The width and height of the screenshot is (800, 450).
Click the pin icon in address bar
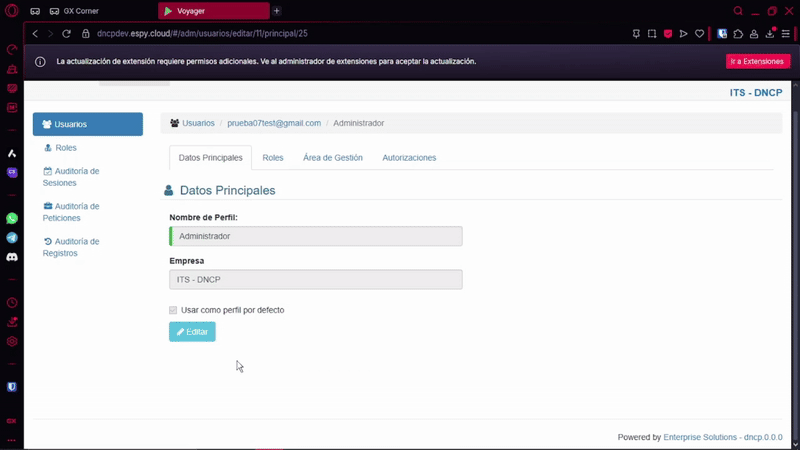636,34
